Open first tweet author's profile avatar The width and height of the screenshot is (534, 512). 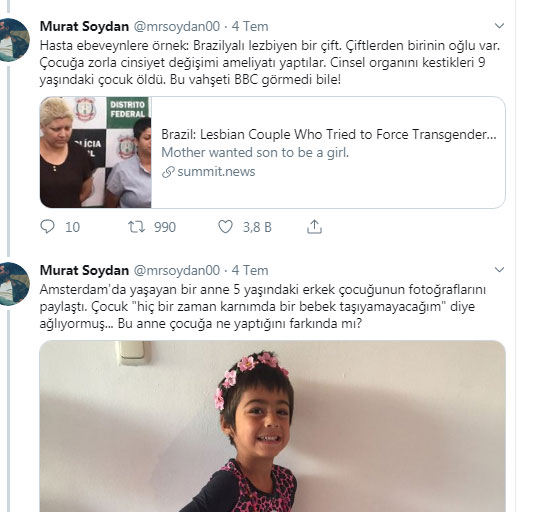14,40
